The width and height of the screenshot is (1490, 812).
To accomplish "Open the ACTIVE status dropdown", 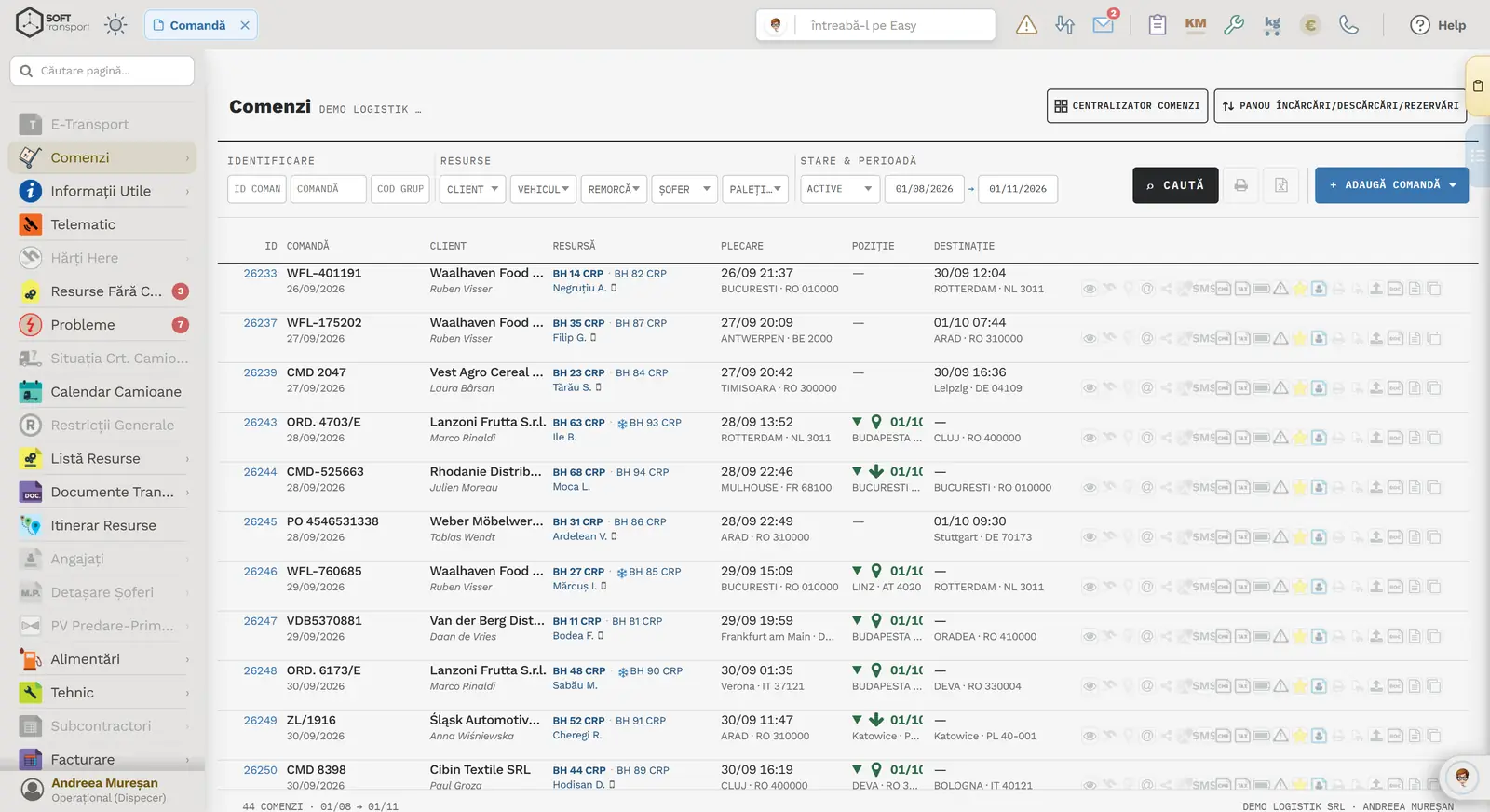I will point(840,189).
